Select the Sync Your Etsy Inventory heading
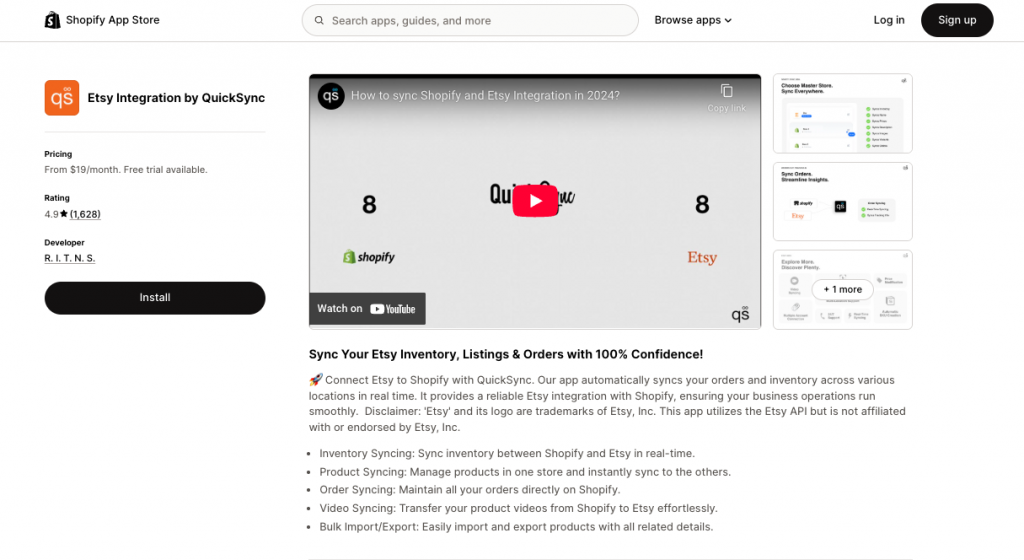Screen dimensions: 1024x560 [506, 354]
